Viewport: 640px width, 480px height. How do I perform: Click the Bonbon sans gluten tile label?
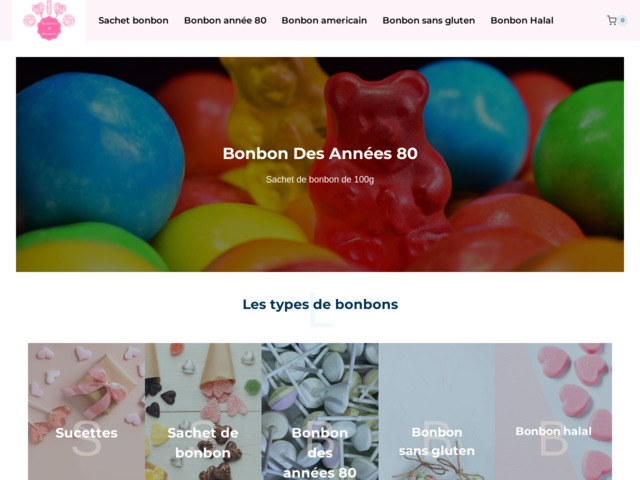437,441
